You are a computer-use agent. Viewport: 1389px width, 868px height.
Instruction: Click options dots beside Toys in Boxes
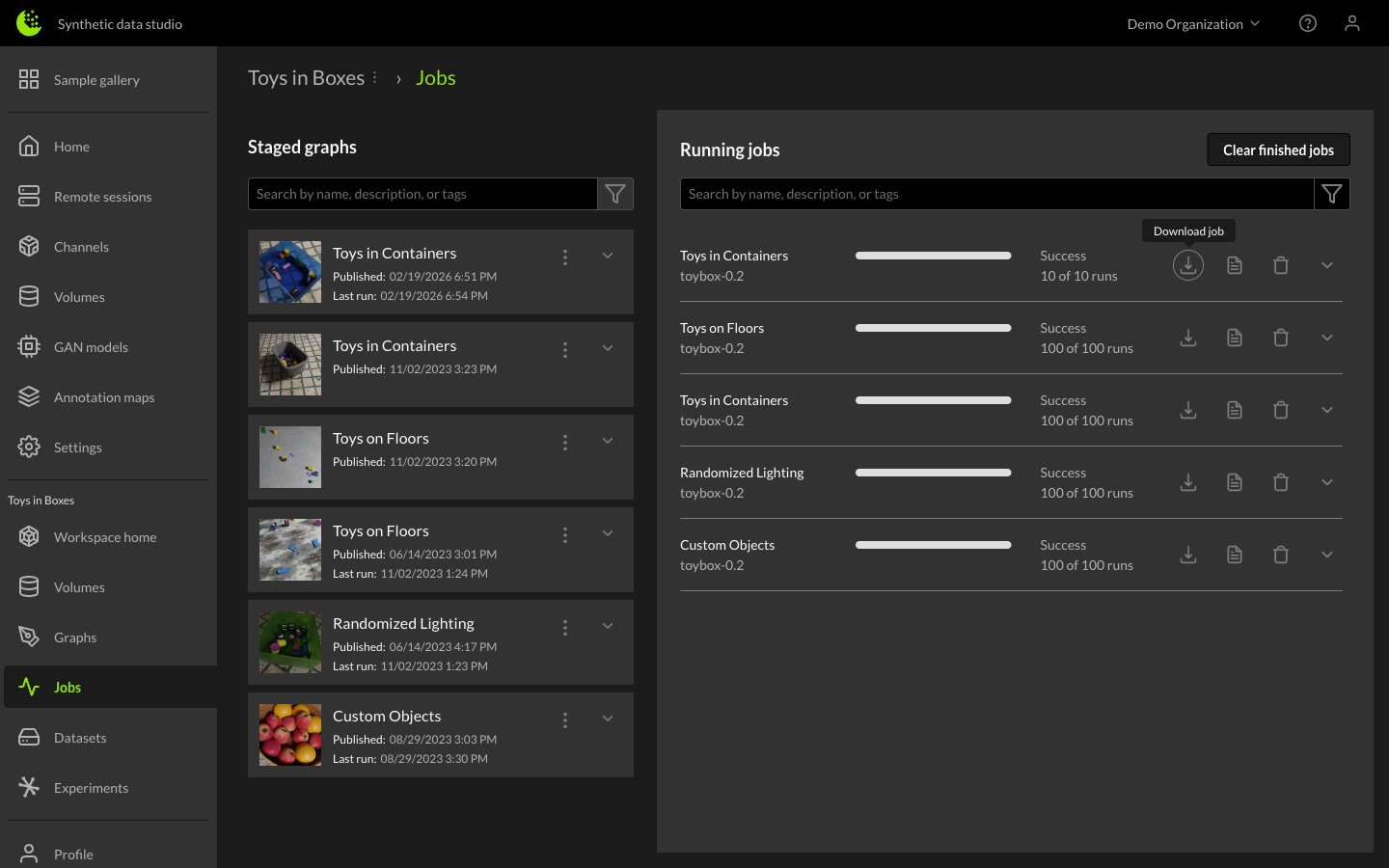[375, 78]
